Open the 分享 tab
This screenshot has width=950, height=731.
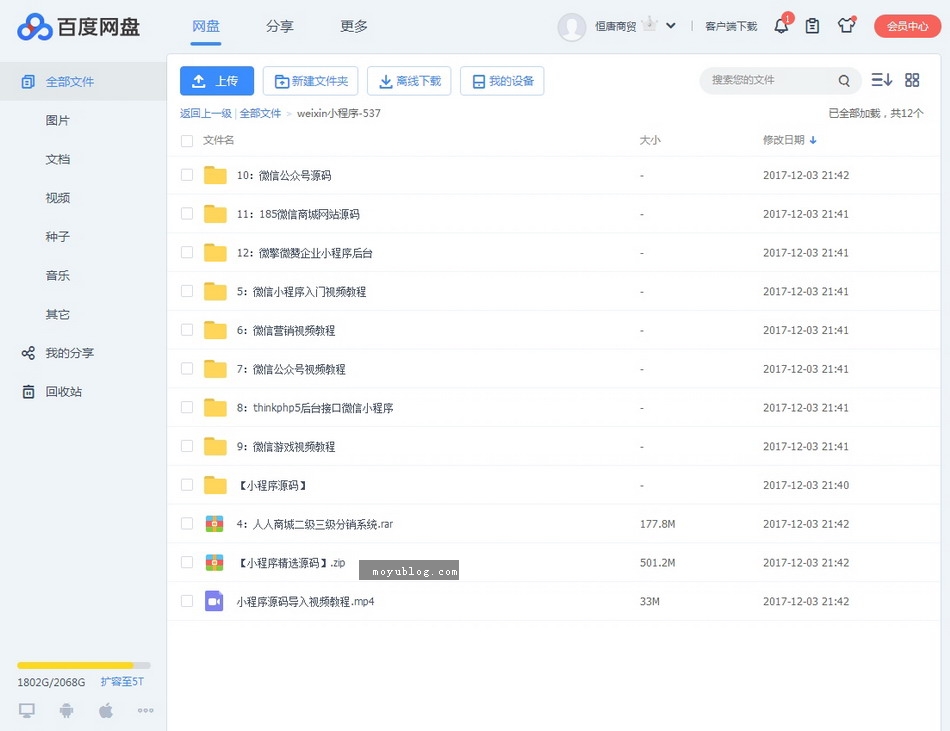point(280,26)
